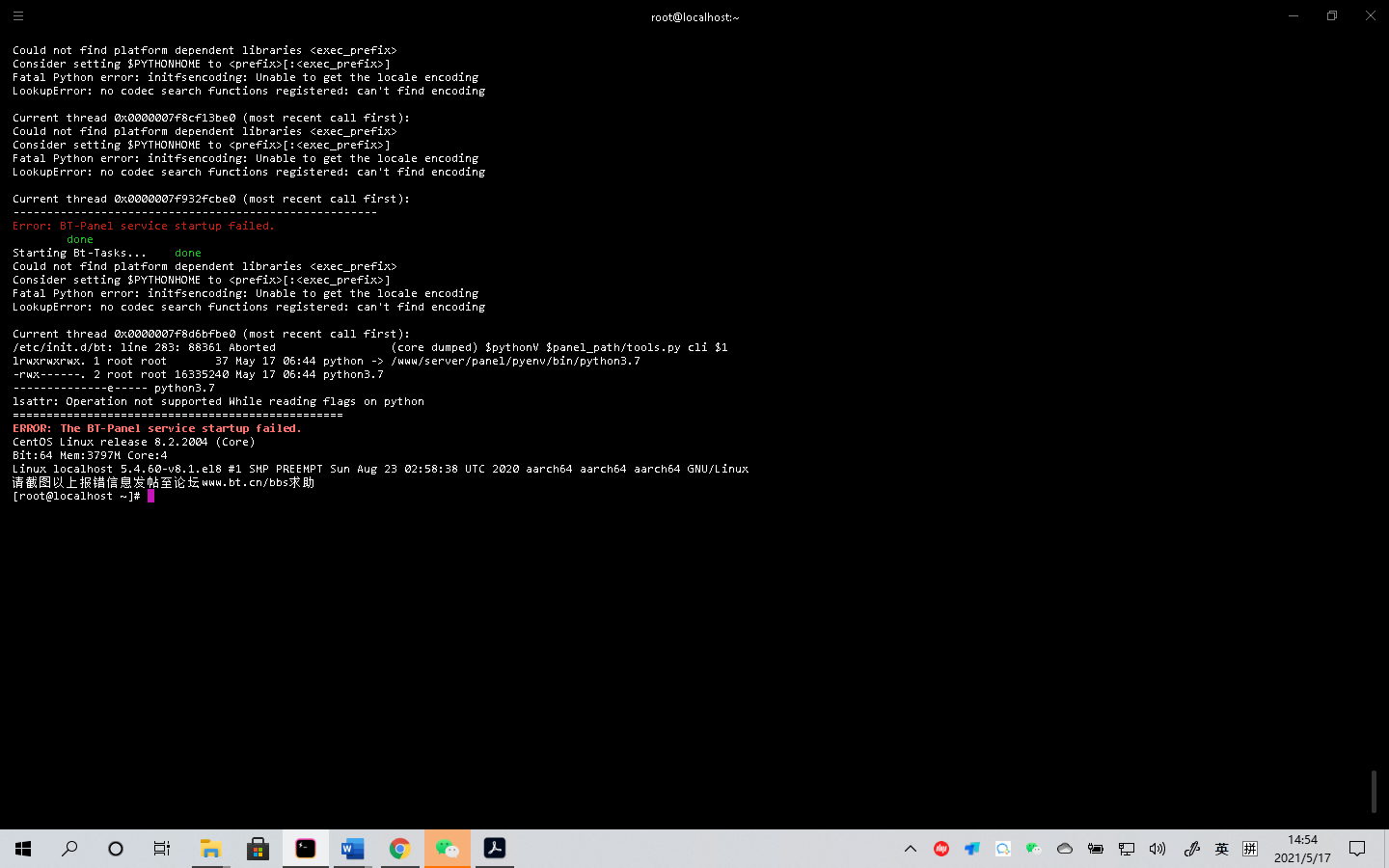The height and width of the screenshot is (868, 1389).
Task: Click the green 'done' after Starting Bt-Tasks
Action: [188, 253]
